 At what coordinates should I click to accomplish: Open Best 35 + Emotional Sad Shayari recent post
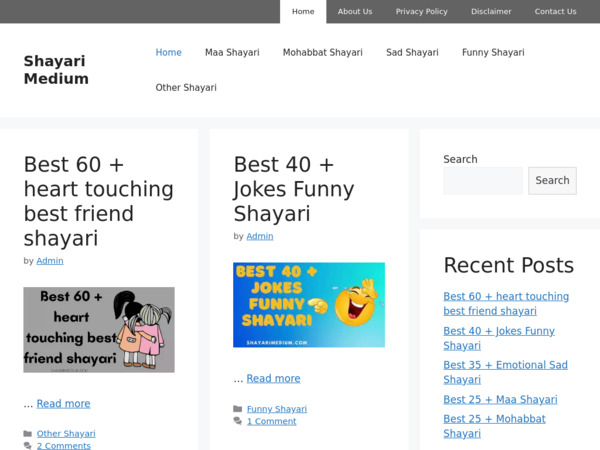pos(505,372)
